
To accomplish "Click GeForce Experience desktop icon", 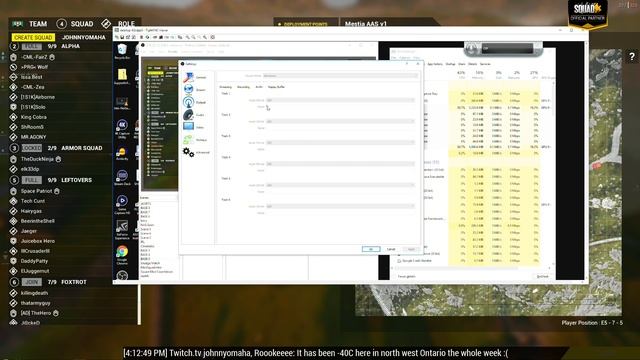I will click(122, 229).
